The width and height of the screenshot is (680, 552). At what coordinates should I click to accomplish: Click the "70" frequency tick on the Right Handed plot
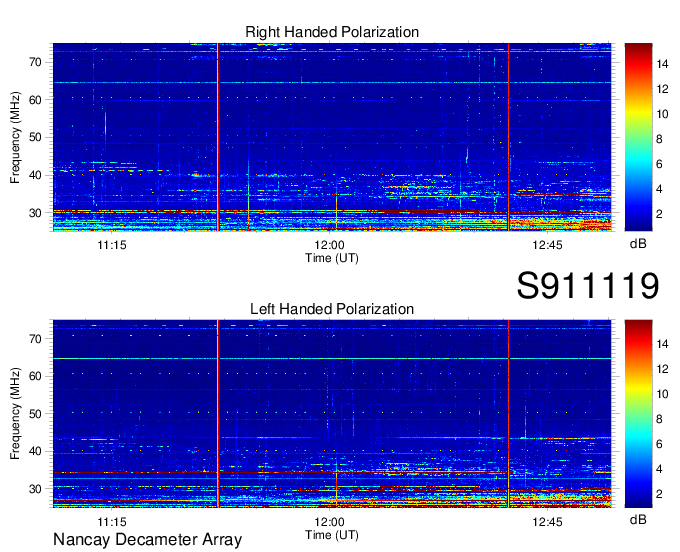click(36, 62)
